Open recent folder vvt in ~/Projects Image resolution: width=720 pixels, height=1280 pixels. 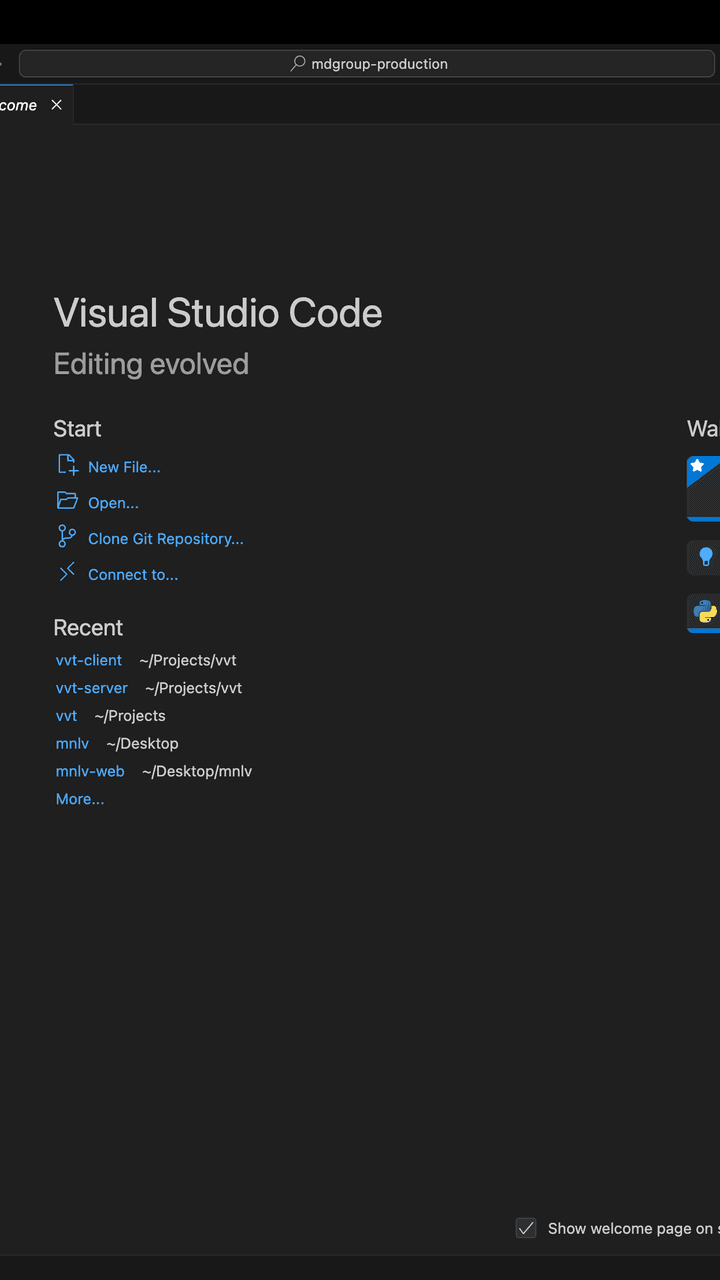tap(66, 716)
